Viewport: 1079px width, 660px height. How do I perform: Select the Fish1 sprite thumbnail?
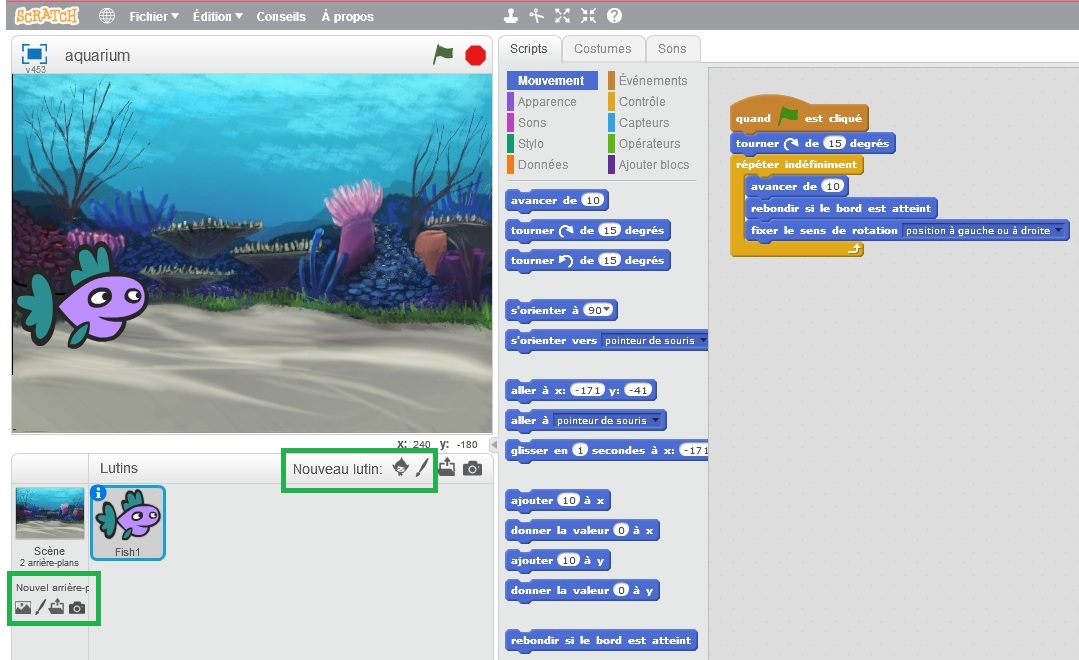(x=128, y=520)
